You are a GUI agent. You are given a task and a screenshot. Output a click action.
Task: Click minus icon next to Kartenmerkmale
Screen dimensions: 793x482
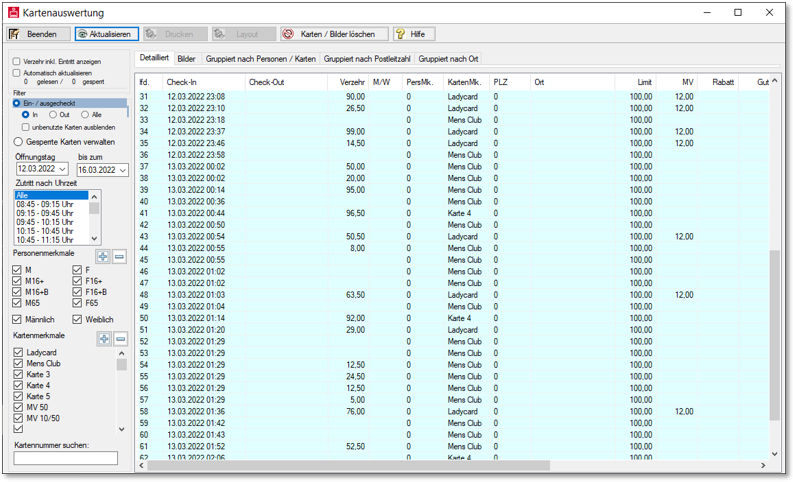(x=120, y=339)
